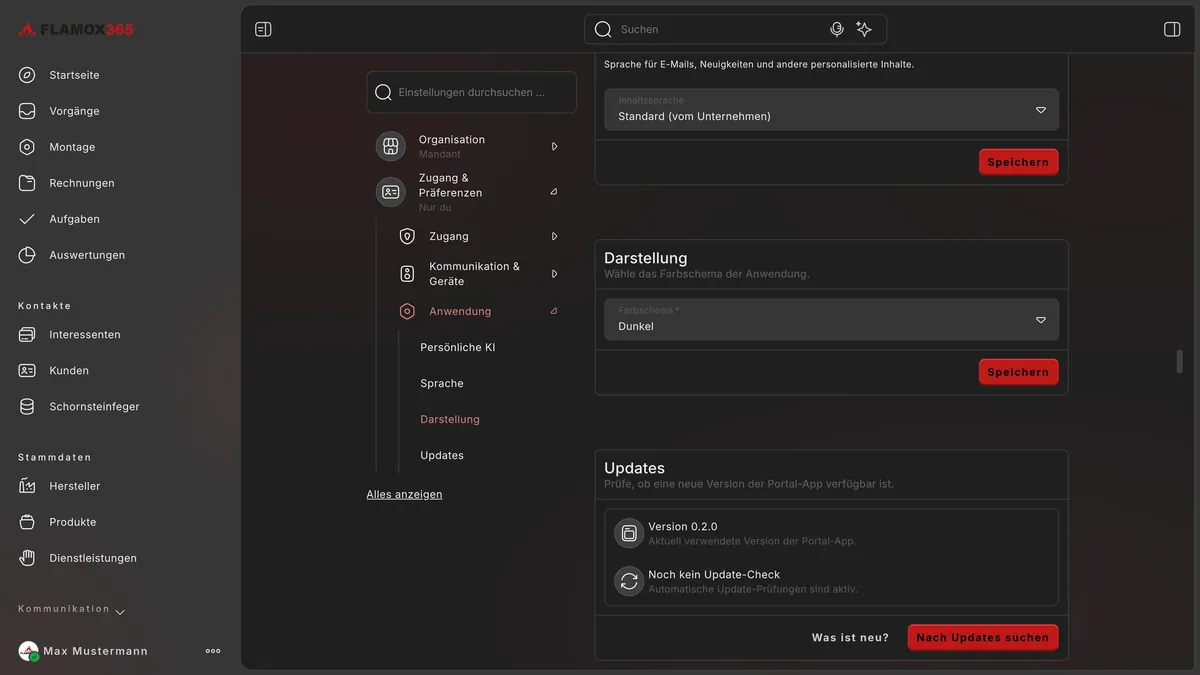Open Vorgänge inbox icon

27,111
